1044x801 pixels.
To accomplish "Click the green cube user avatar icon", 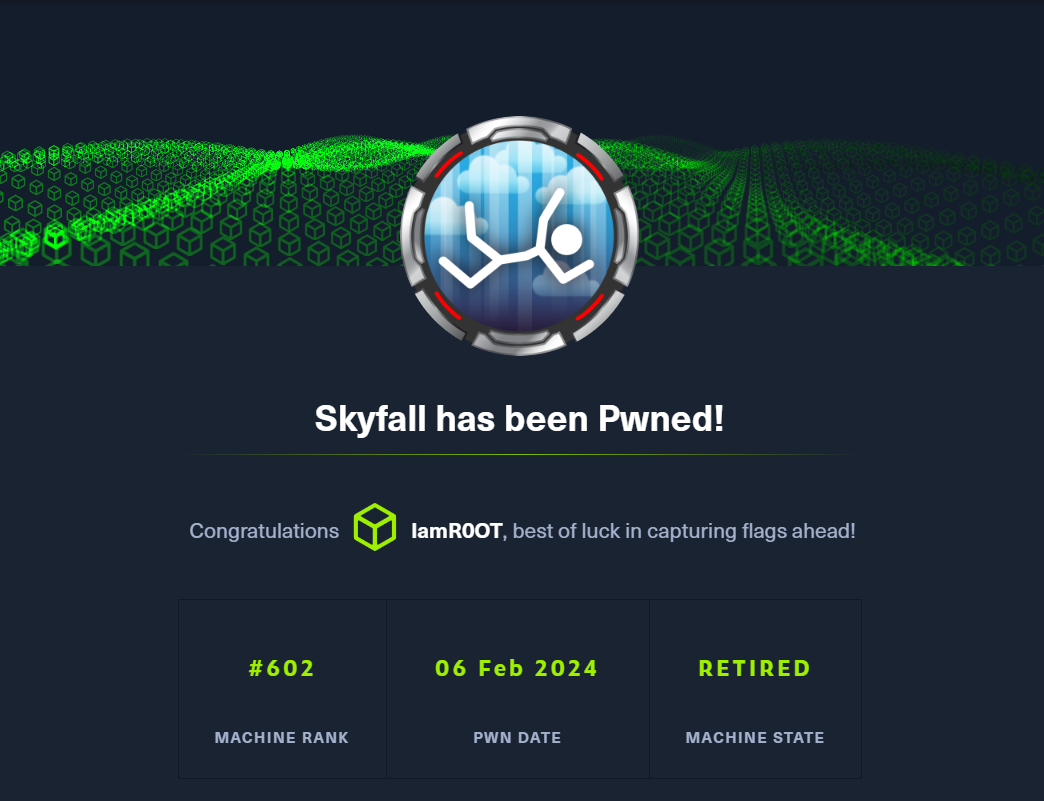I will click(375, 527).
